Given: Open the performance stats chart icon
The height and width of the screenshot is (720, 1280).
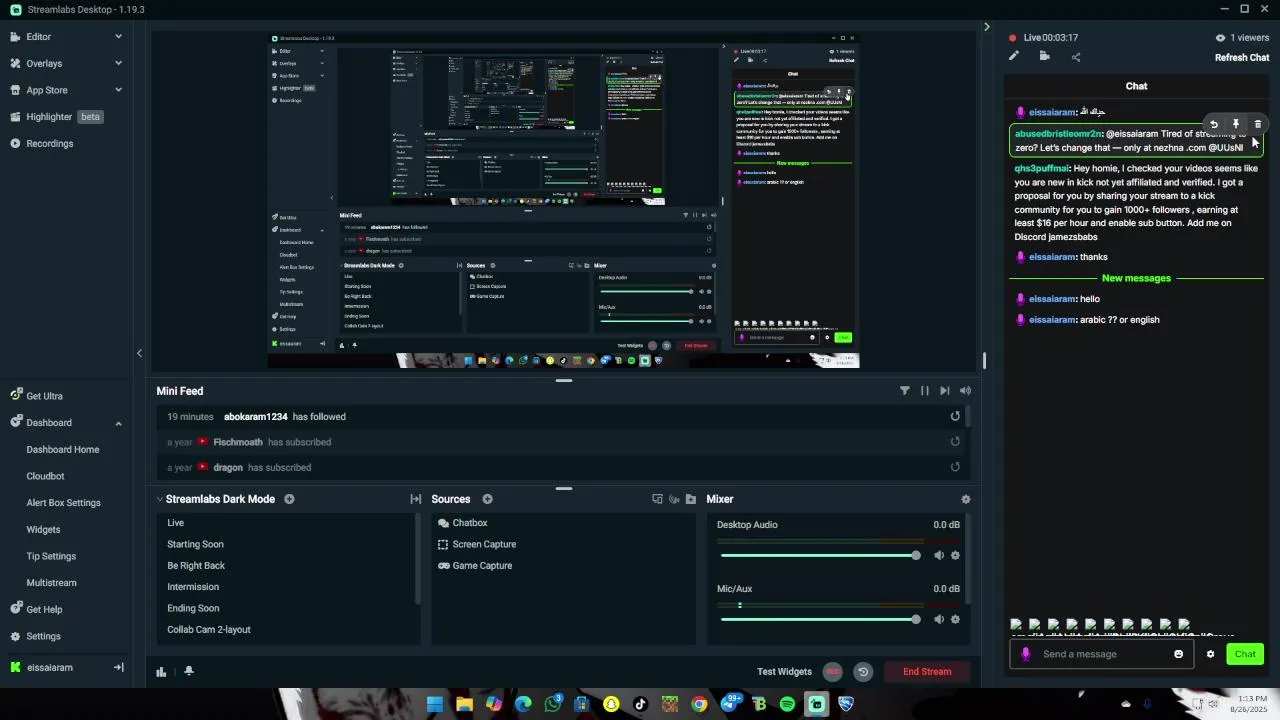Looking at the screenshot, I should pos(161,671).
